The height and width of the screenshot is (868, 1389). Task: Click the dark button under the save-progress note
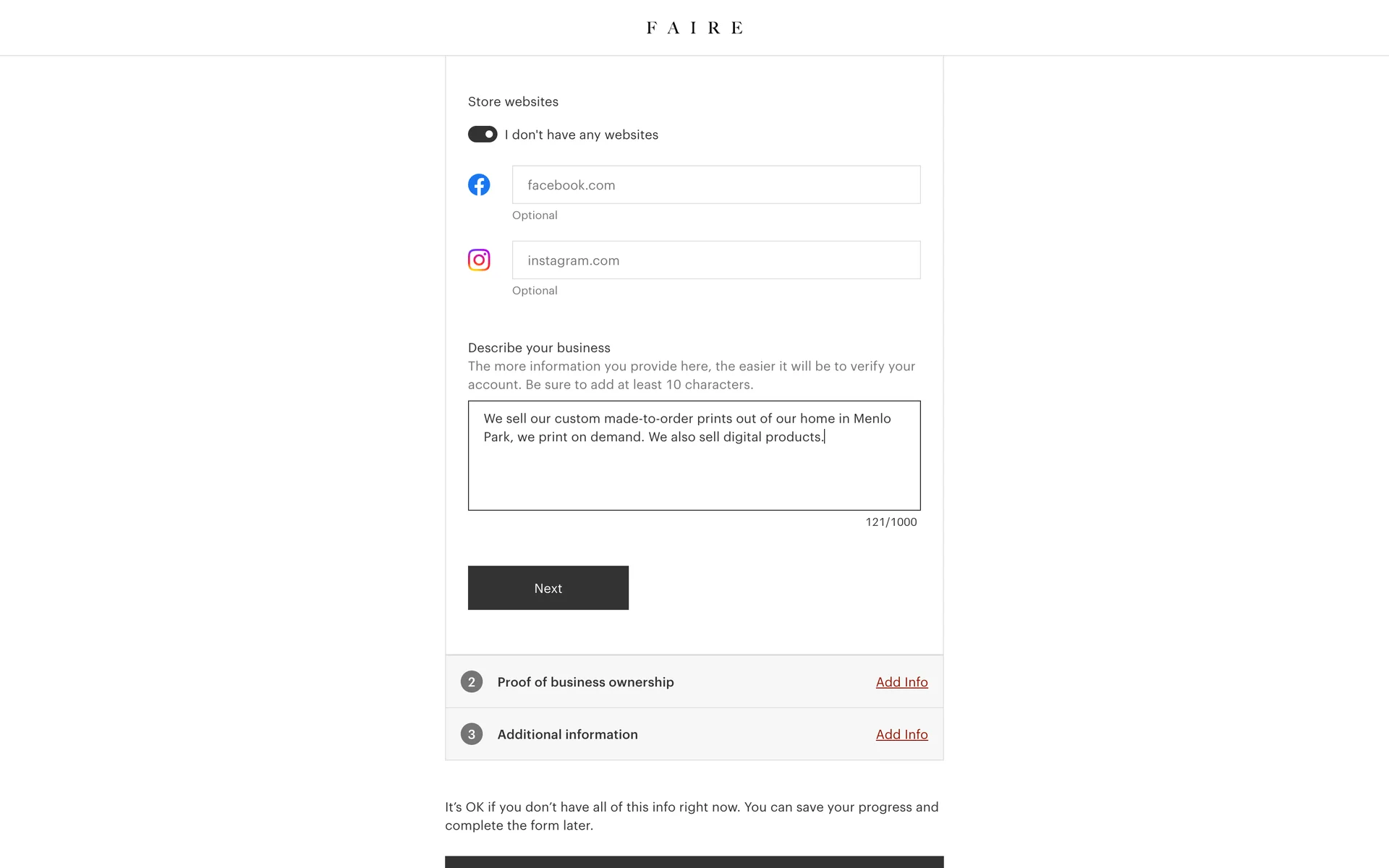(x=694, y=862)
